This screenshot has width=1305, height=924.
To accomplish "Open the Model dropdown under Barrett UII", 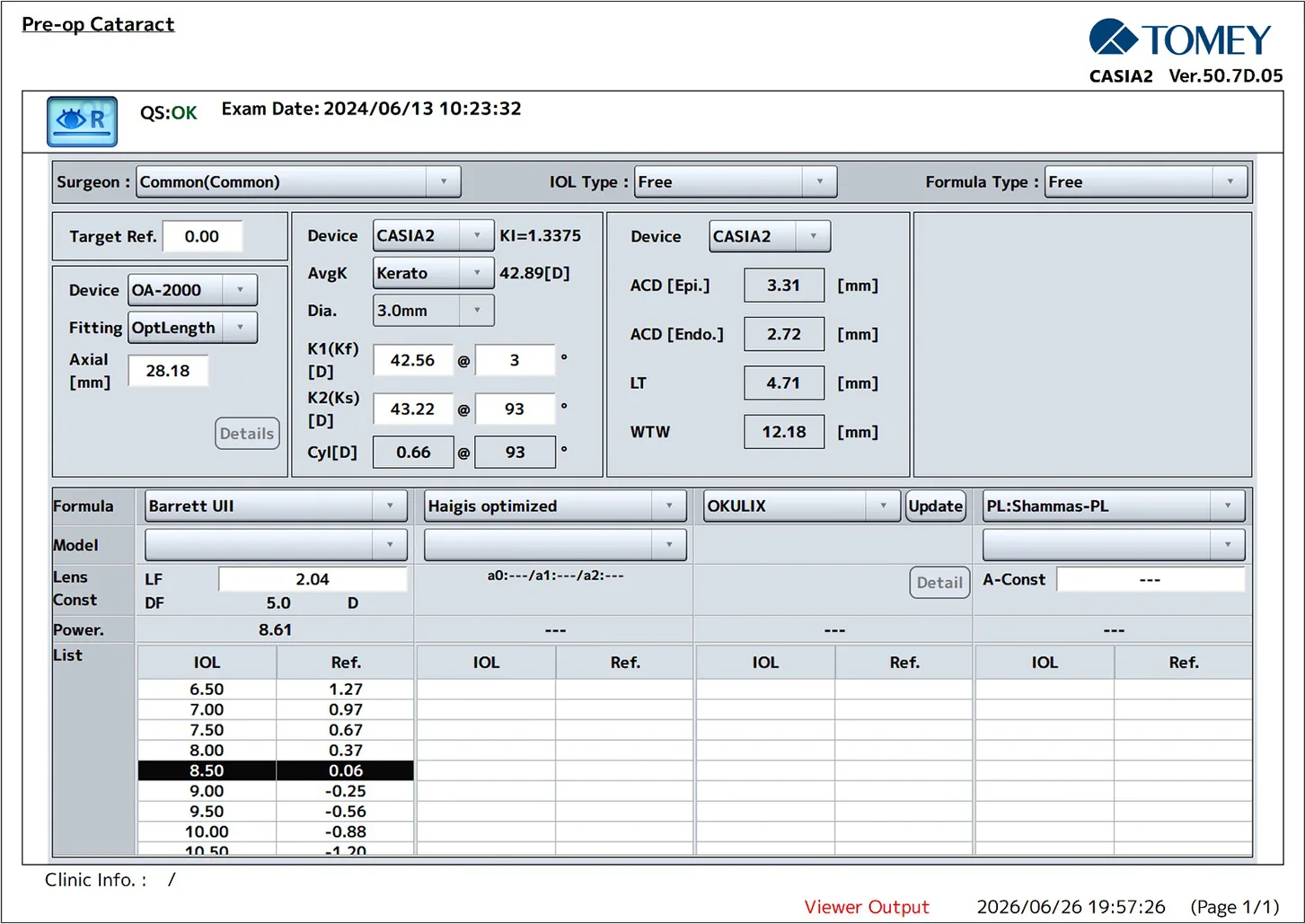I will (x=277, y=544).
